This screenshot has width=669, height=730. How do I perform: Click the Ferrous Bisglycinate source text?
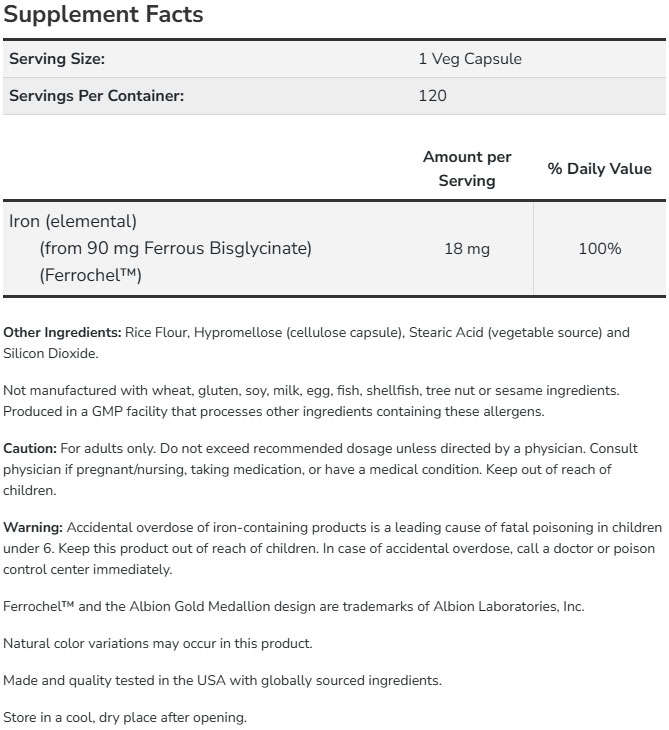176,248
